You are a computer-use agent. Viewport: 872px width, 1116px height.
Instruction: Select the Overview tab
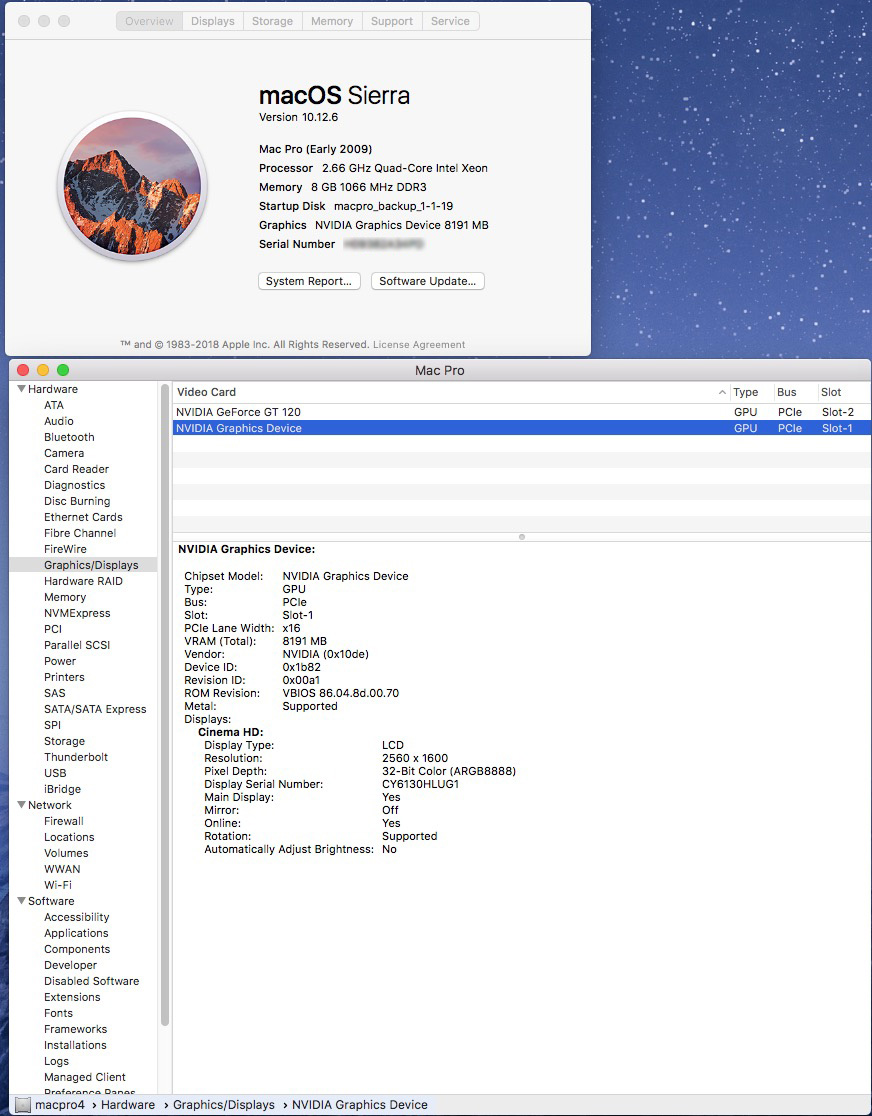(x=149, y=21)
